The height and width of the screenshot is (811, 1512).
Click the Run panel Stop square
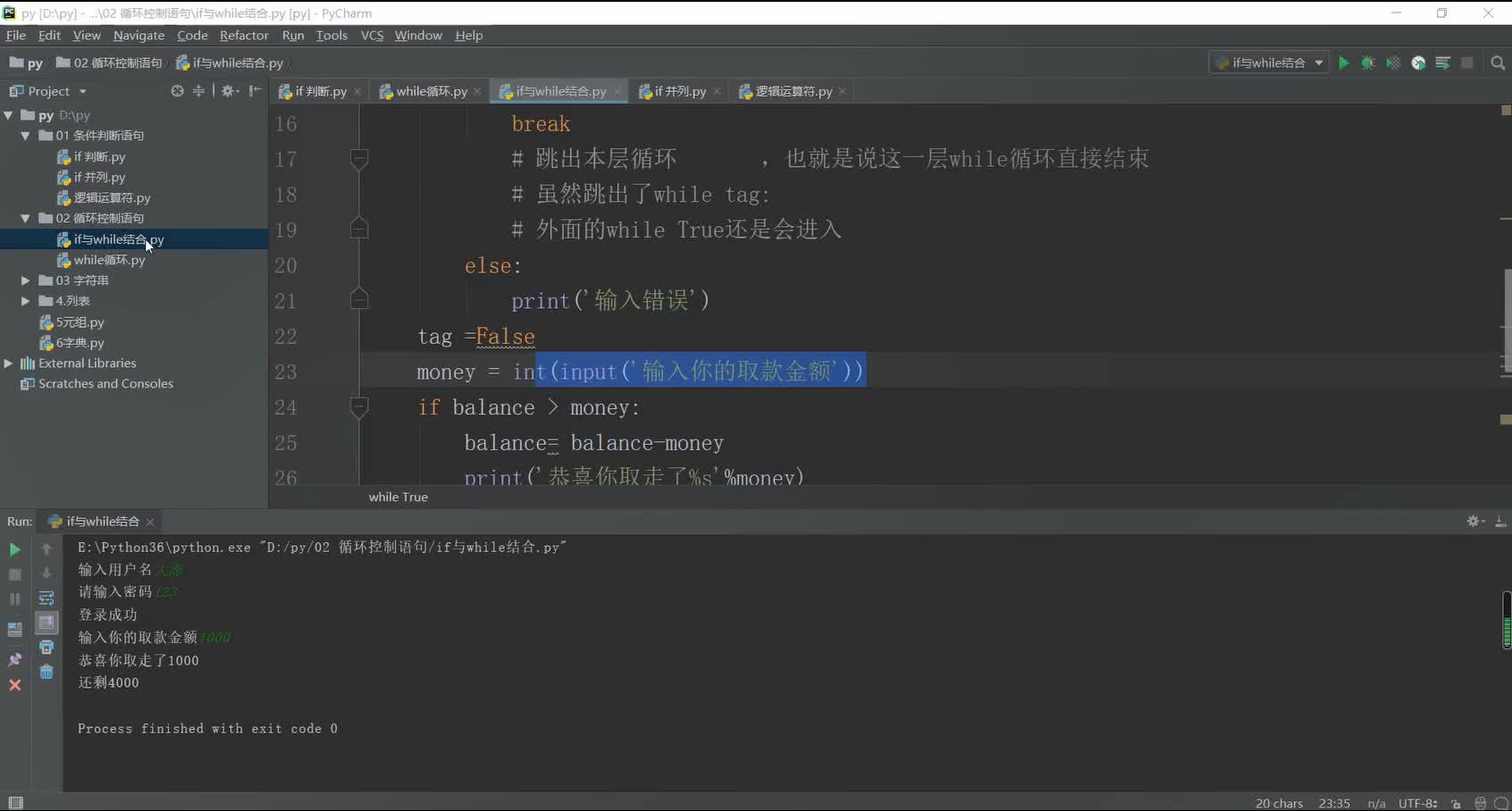coord(14,574)
